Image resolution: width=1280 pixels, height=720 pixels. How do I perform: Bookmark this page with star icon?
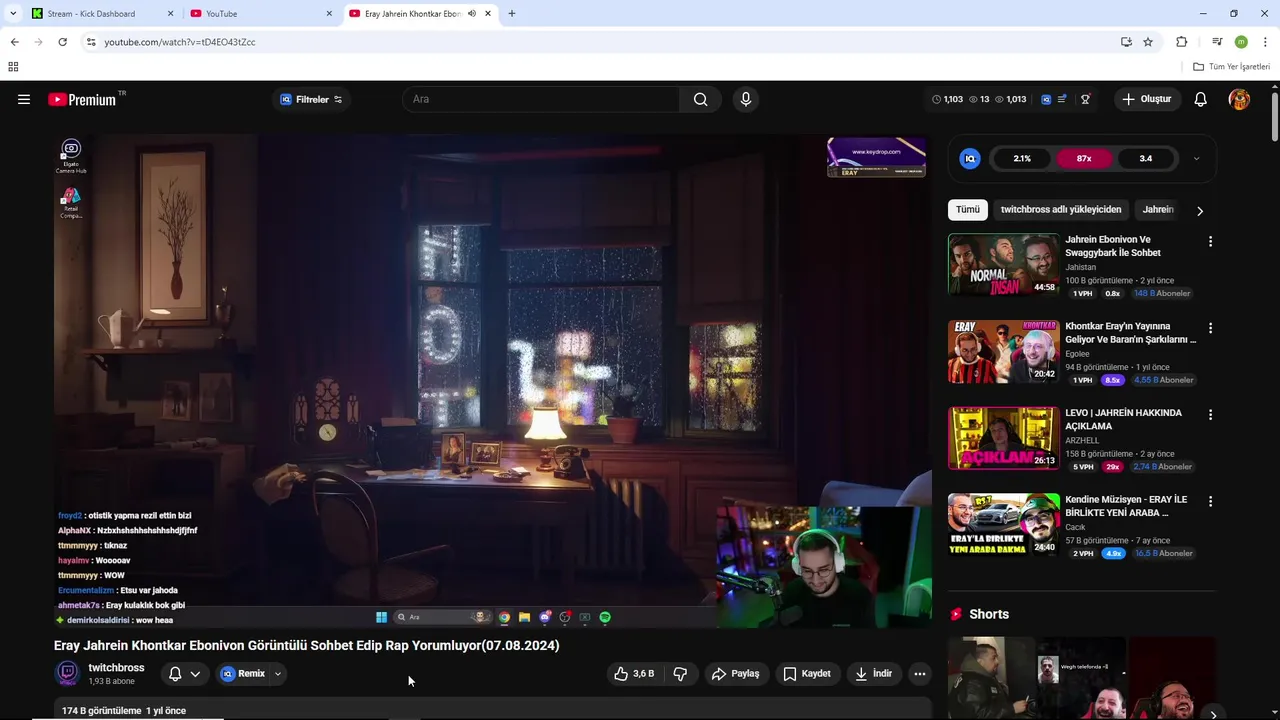pyautogui.click(x=1148, y=42)
